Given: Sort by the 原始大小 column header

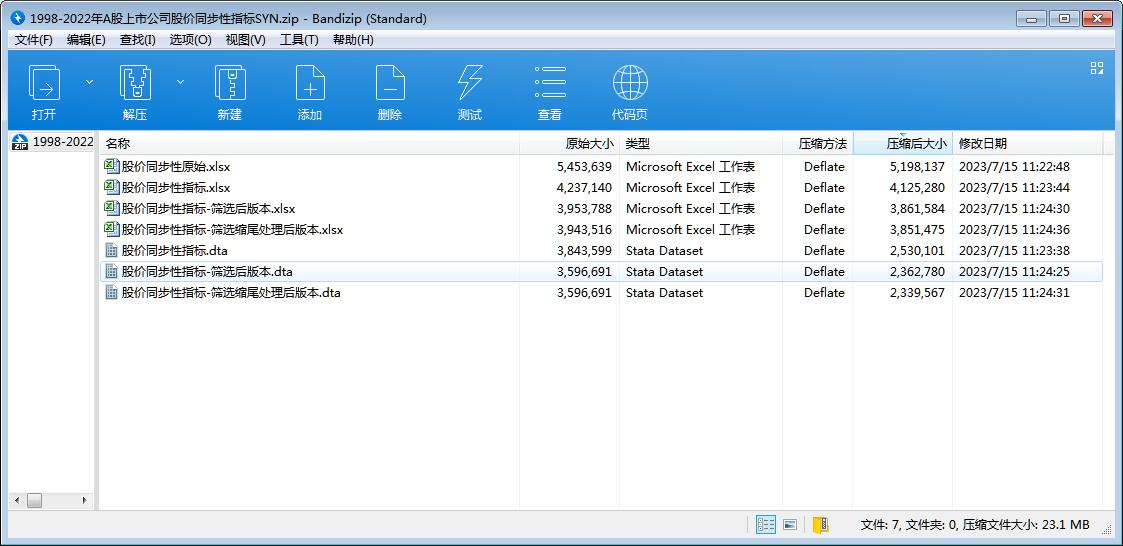Looking at the screenshot, I should tap(569, 143).
